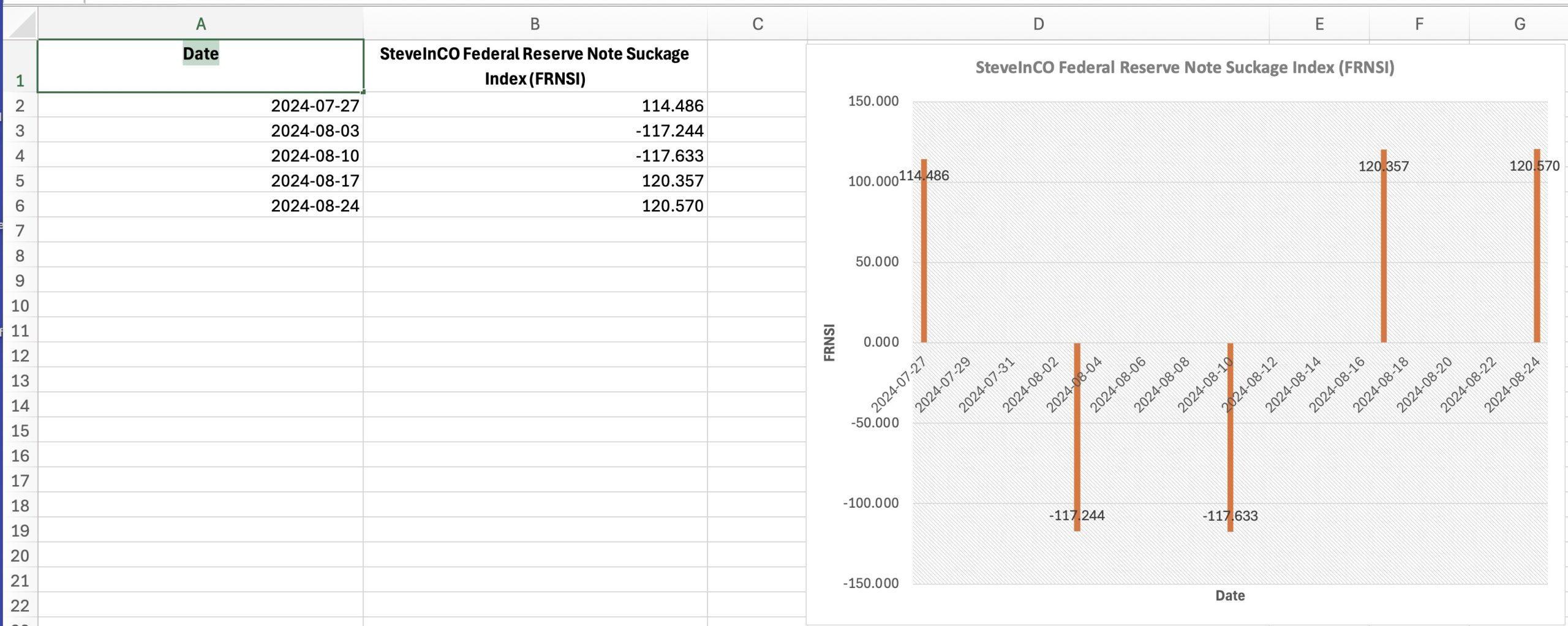Screen dimensions: 1568x626
Task: Click the 120.570 data label in chart
Action: [1534, 166]
